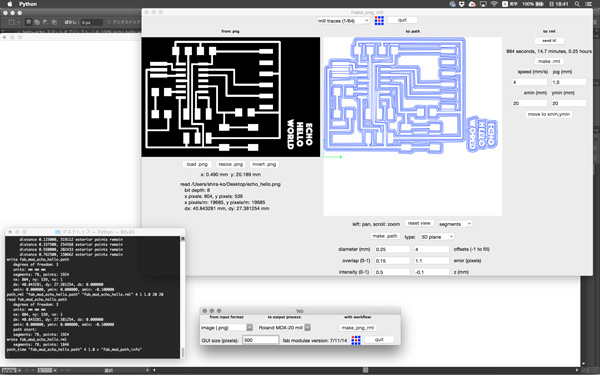Open the AirPlay display icon in the menu bar
Viewport: 600px width, 375px height.
(x=483, y=4)
